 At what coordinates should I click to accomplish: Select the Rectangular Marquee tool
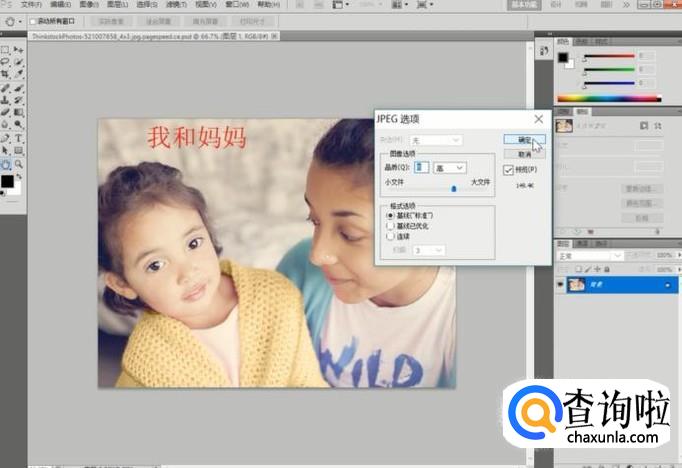coord(6,49)
